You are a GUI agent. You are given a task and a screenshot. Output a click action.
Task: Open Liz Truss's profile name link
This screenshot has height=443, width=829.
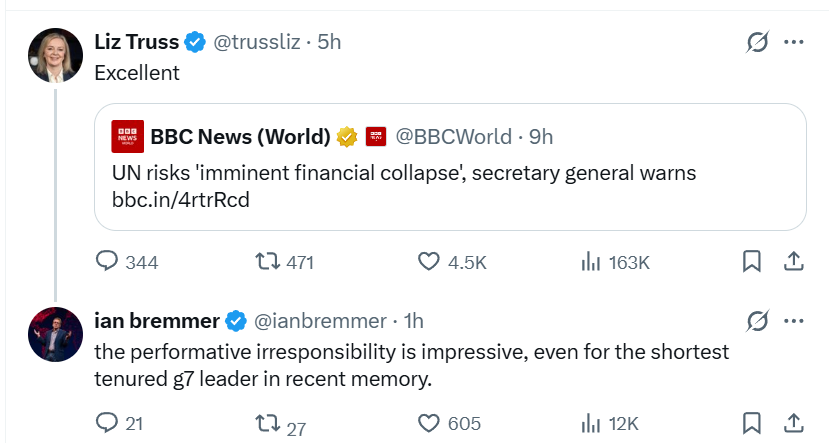click(136, 42)
